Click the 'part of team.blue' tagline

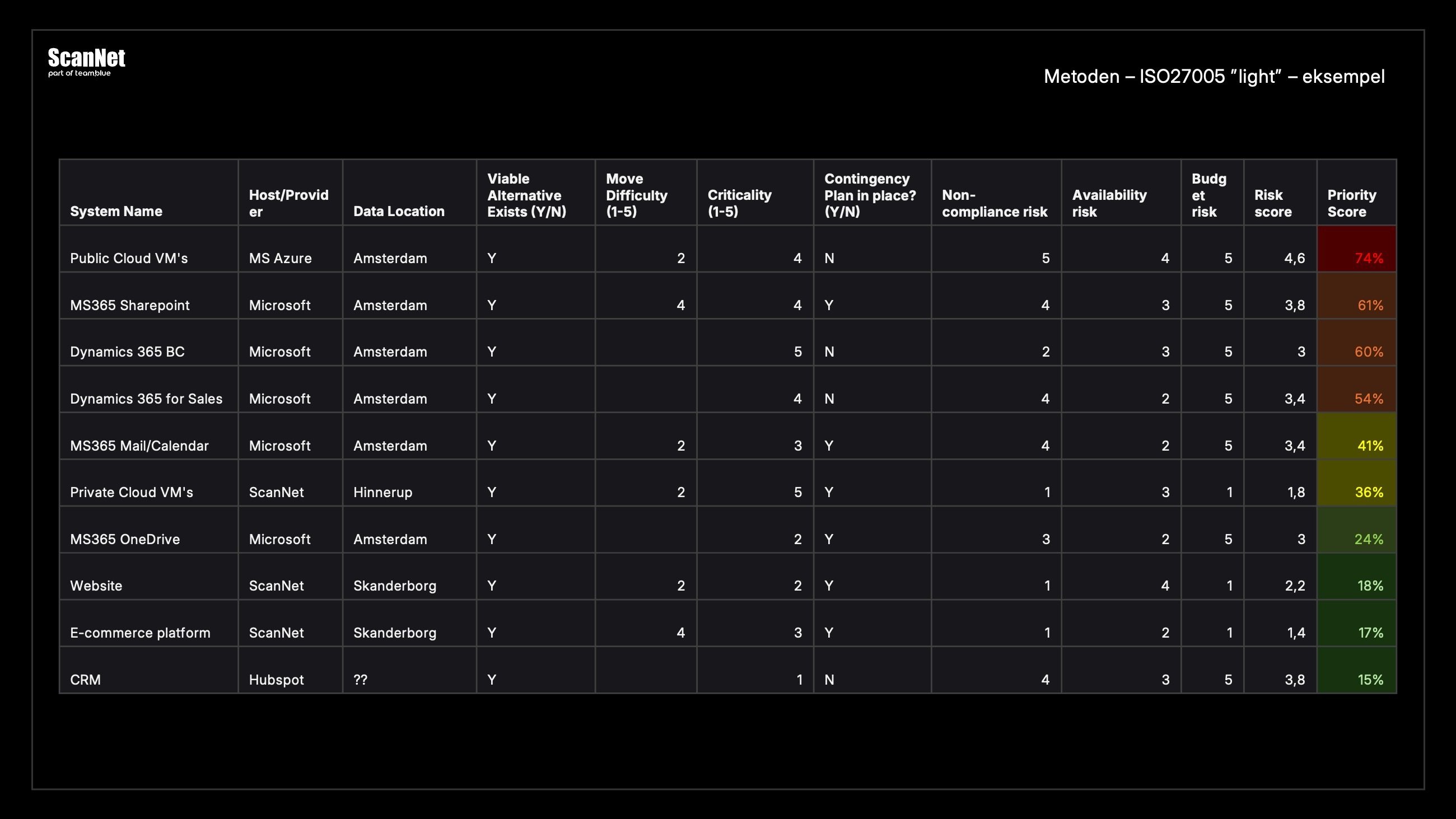click(79, 73)
